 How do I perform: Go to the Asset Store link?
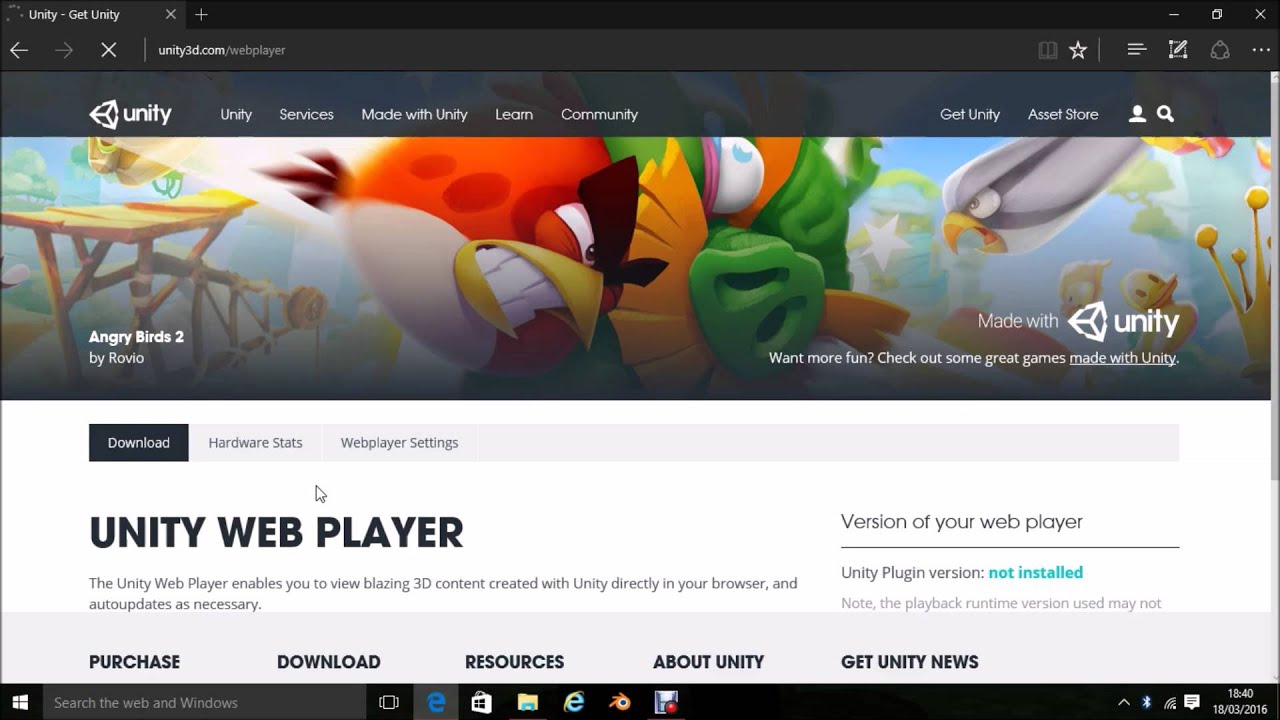(x=1063, y=114)
